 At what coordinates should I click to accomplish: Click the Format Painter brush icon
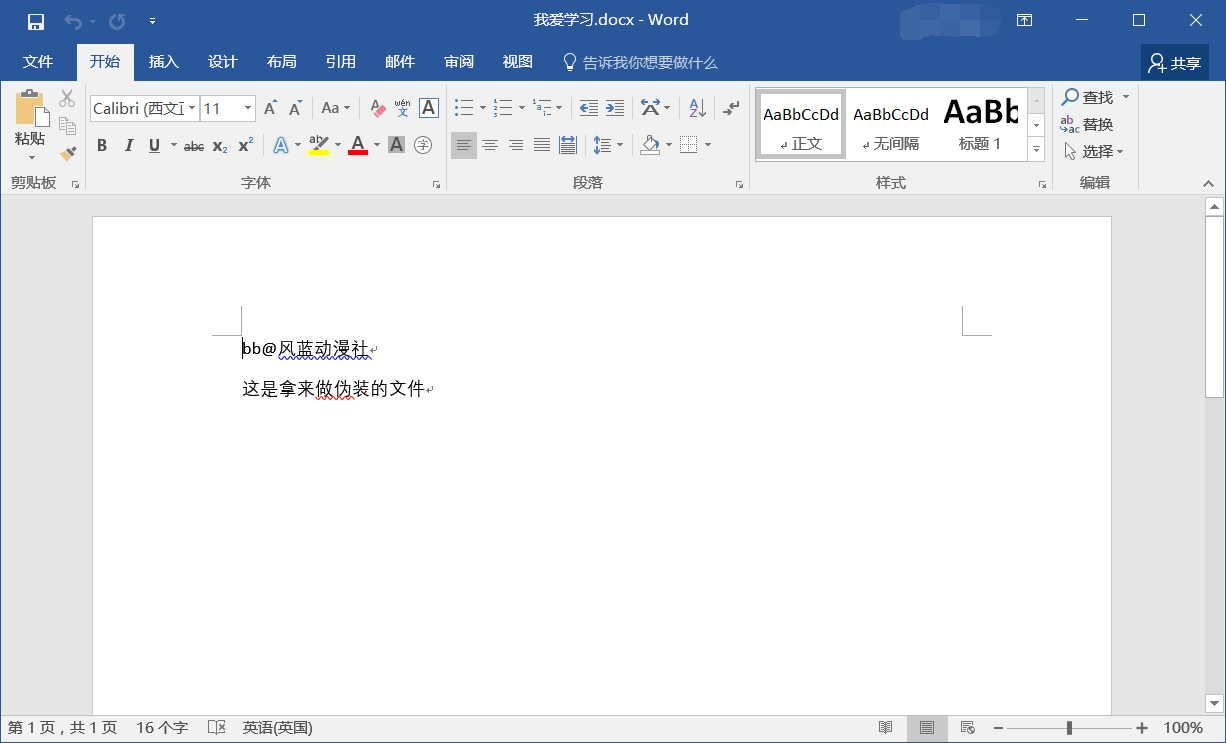[x=68, y=154]
